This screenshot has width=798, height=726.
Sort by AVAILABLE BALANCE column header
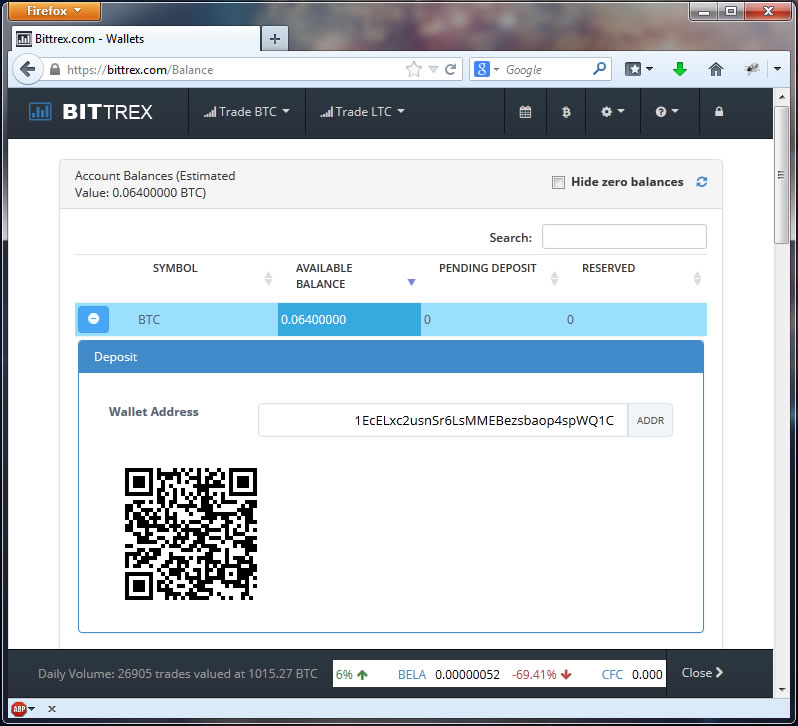click(324, 276)
